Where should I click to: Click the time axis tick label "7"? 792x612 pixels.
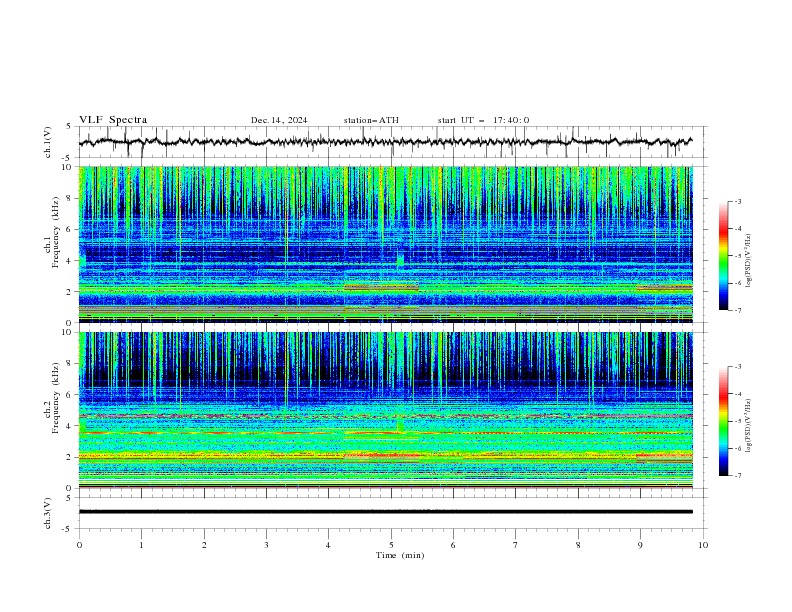coord(516,545)
